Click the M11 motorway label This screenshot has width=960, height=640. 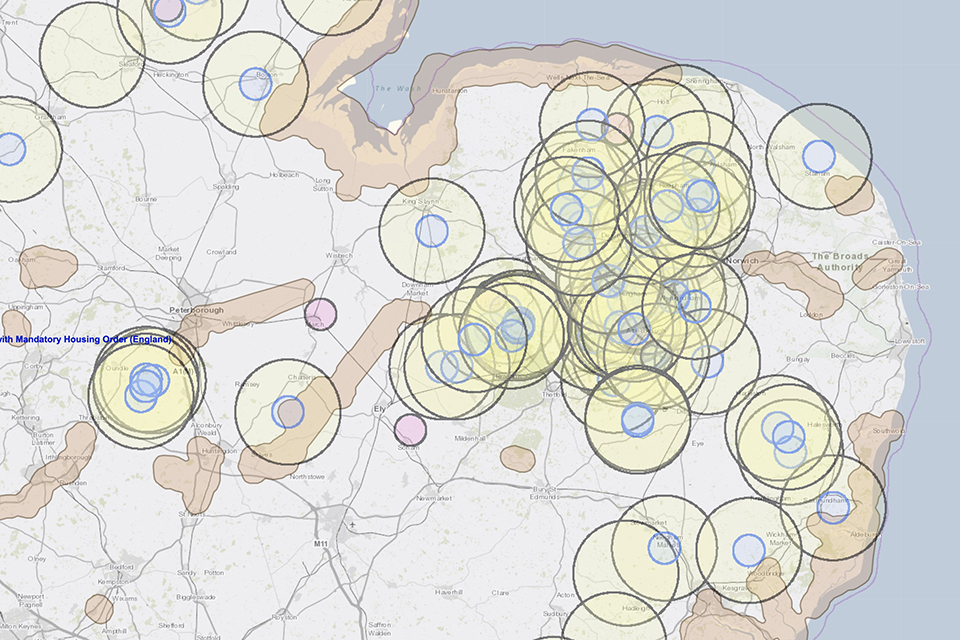click(320, 543)
